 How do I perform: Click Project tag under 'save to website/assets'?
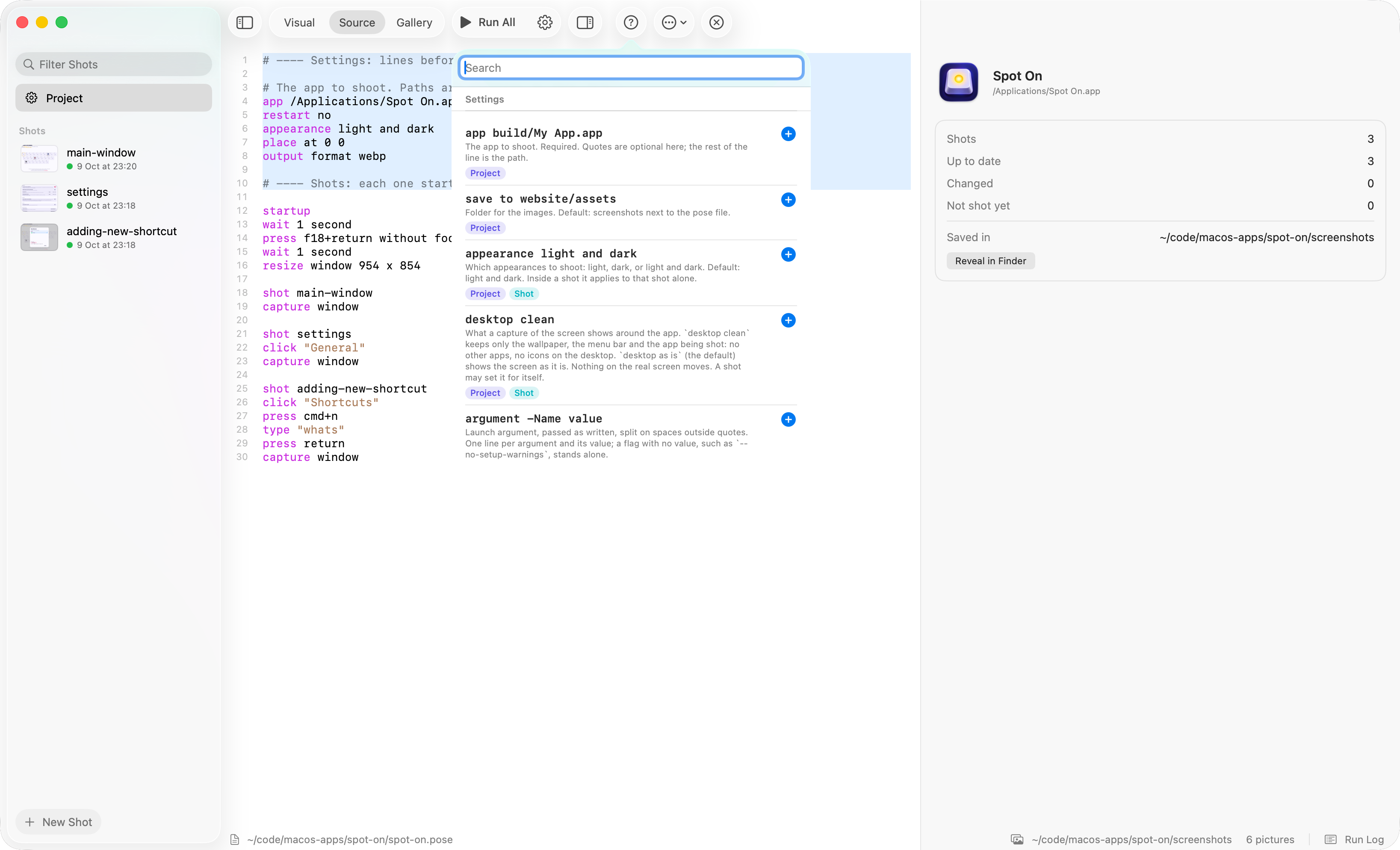point(484,228)
